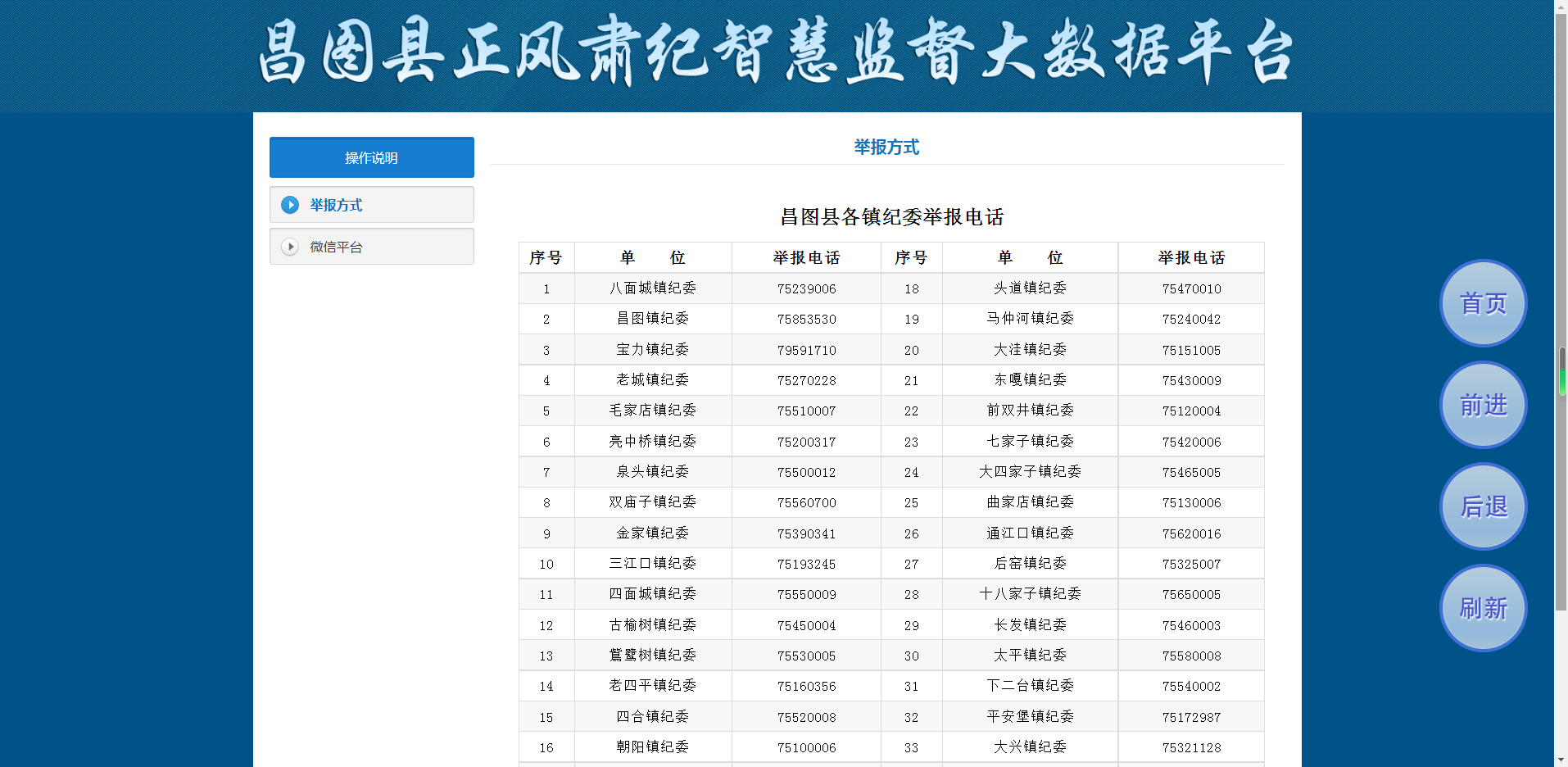
Task: Click the scrollbar down arrow
Action: 1561,760
